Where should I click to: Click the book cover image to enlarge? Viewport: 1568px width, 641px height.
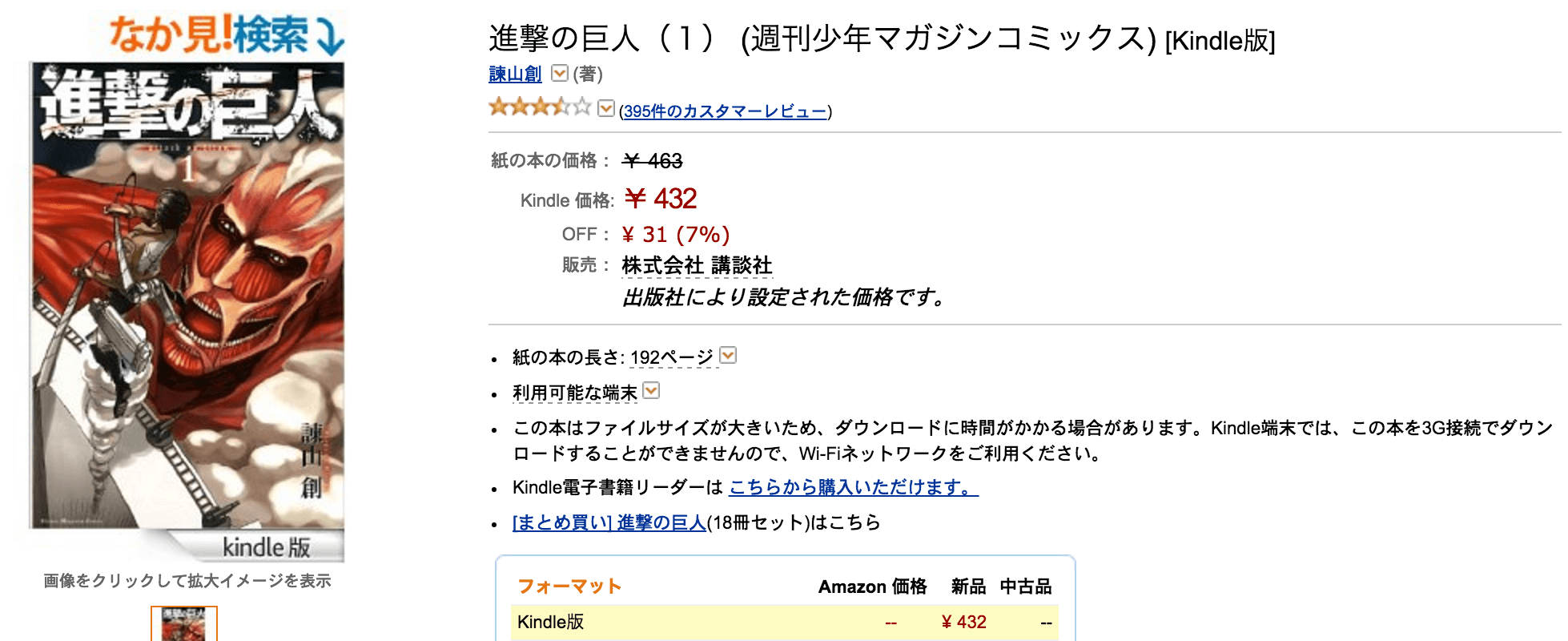[x=187, y=304]
